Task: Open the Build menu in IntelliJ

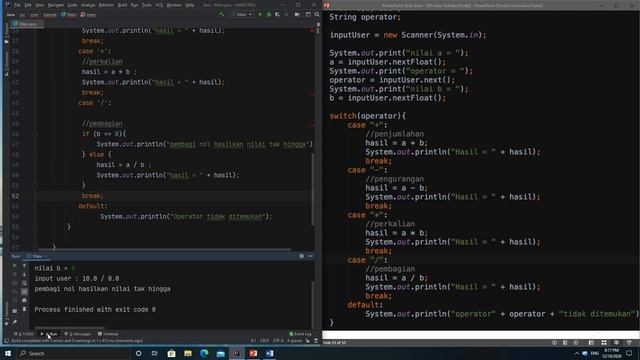Action: [x=122, y=5]
